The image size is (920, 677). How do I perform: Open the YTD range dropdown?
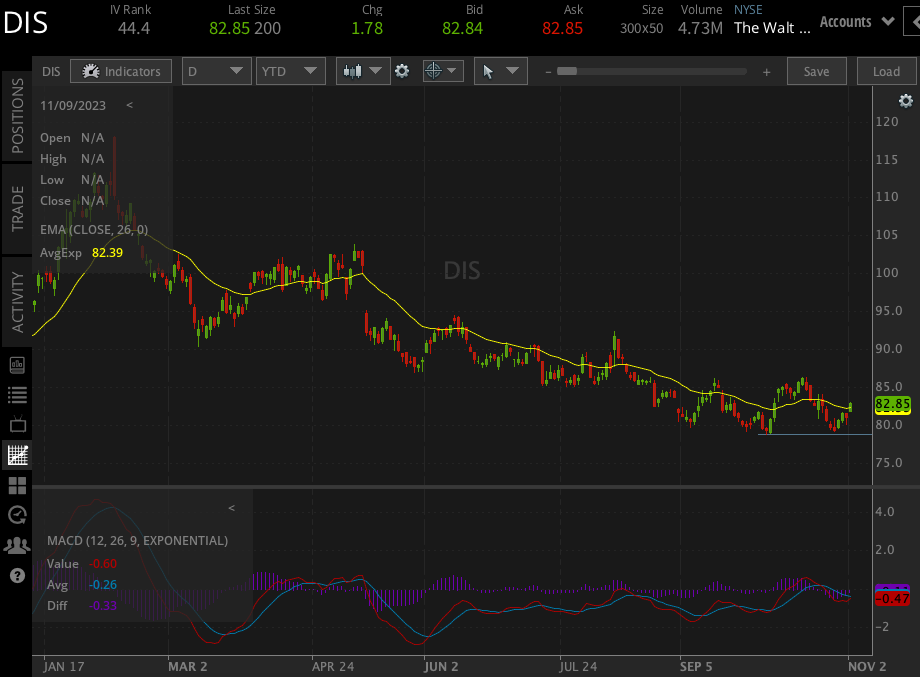pyautogui.click(x=291, y=71)
